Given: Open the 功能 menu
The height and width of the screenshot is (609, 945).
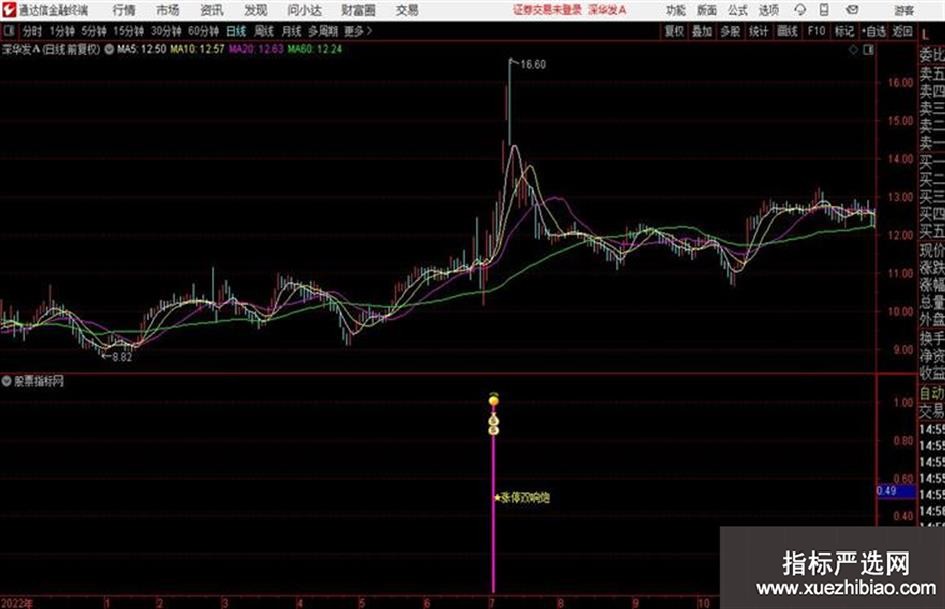Looking at the screenshot, I should coord(676,10).
